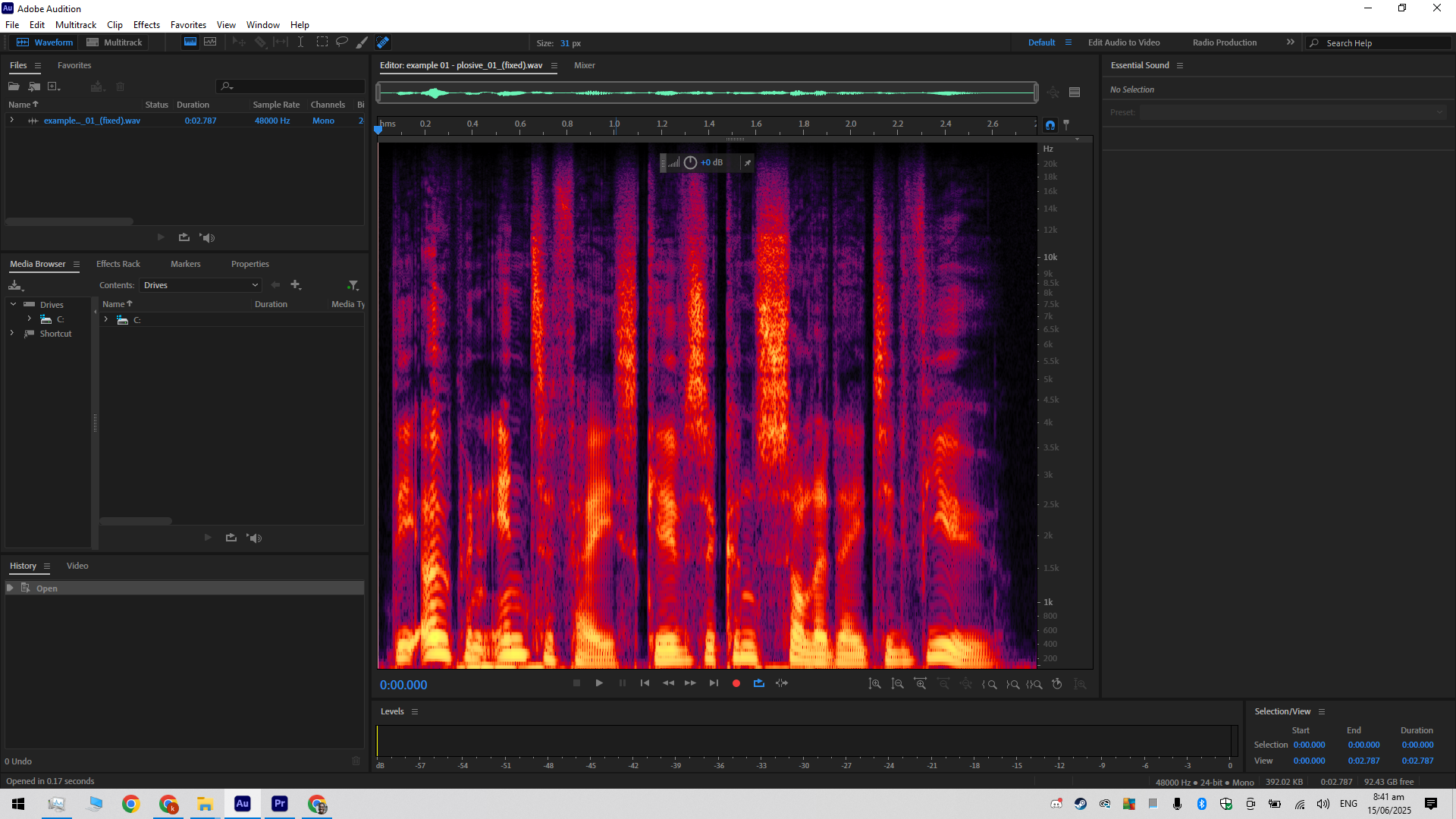
Task: Open workspace overflow chevron menu
Action: 1291,42
